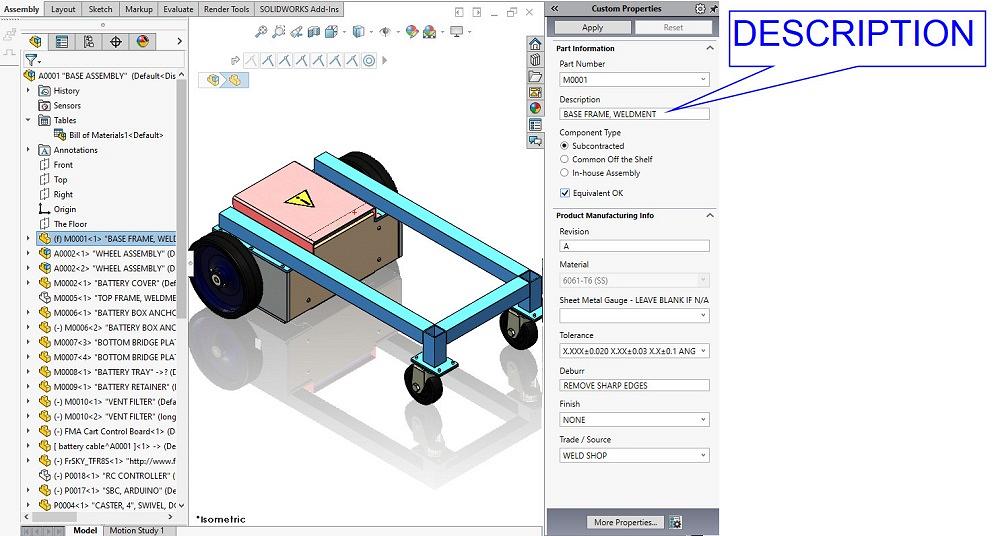Screen dimensions: 1000x536
Task: Open the DimXpertManager crosshair tab
Action: point(115,41)
